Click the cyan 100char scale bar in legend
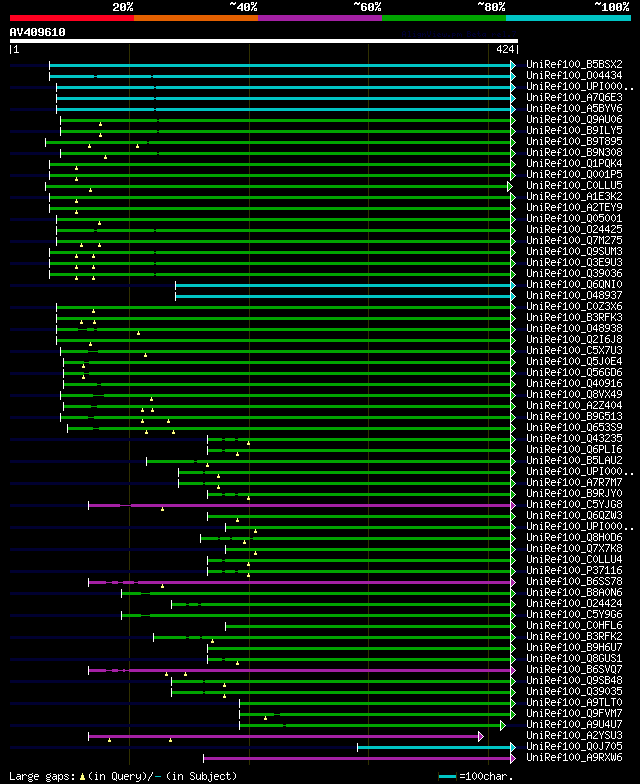This screenshot has width=640, height=784. (x=447, y=777)
